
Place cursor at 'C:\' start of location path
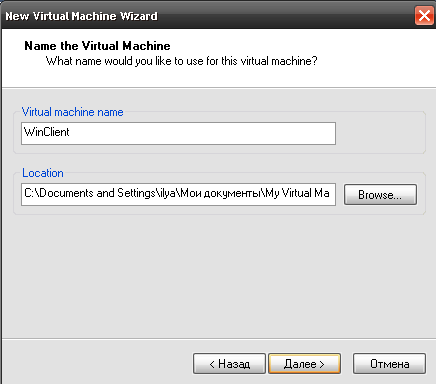point(30,193)
